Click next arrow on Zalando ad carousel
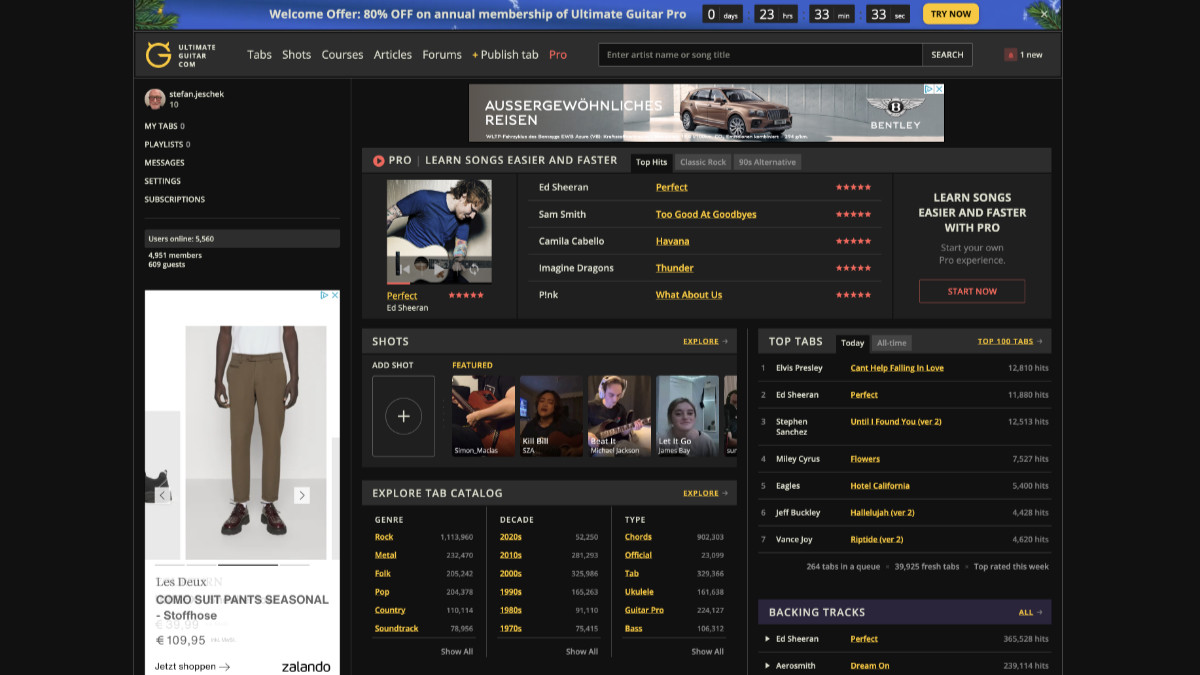The image size is (1200, 675). (x=301, y=495)
